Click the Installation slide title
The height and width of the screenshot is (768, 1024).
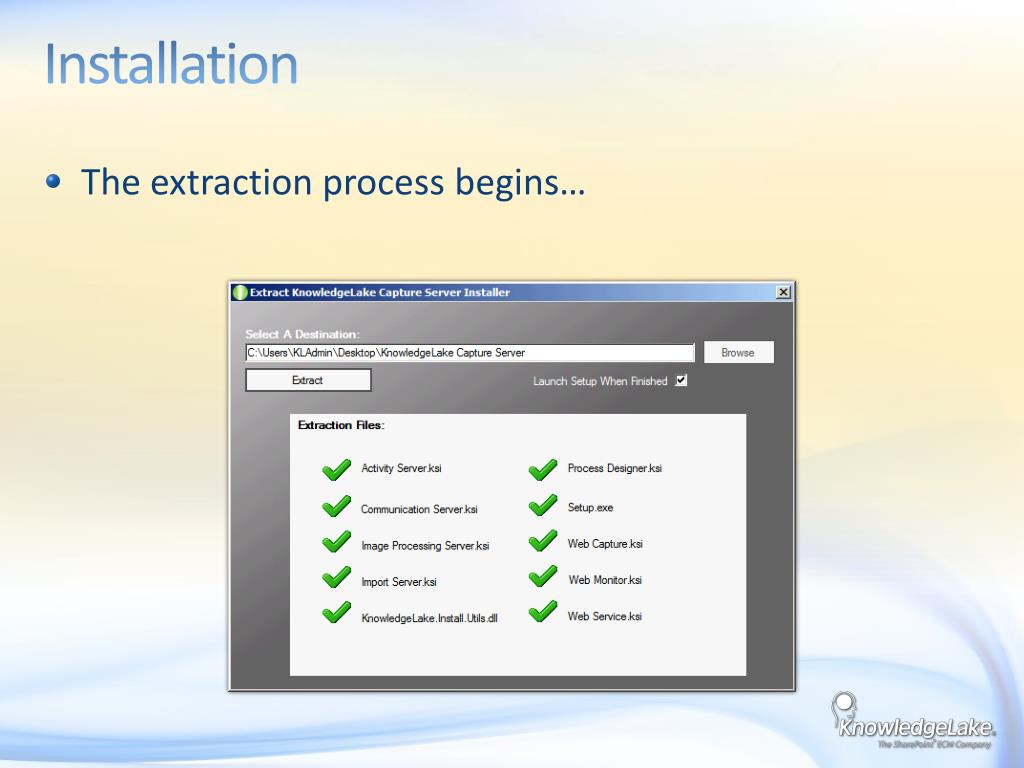[x=171, y=63]
